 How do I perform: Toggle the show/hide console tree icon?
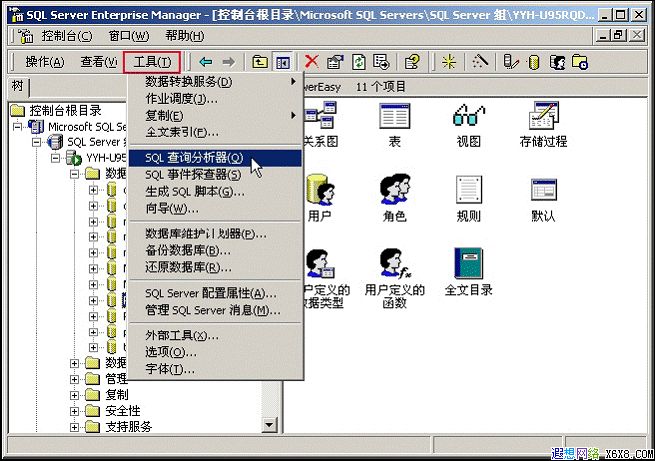tap(283, 62)
